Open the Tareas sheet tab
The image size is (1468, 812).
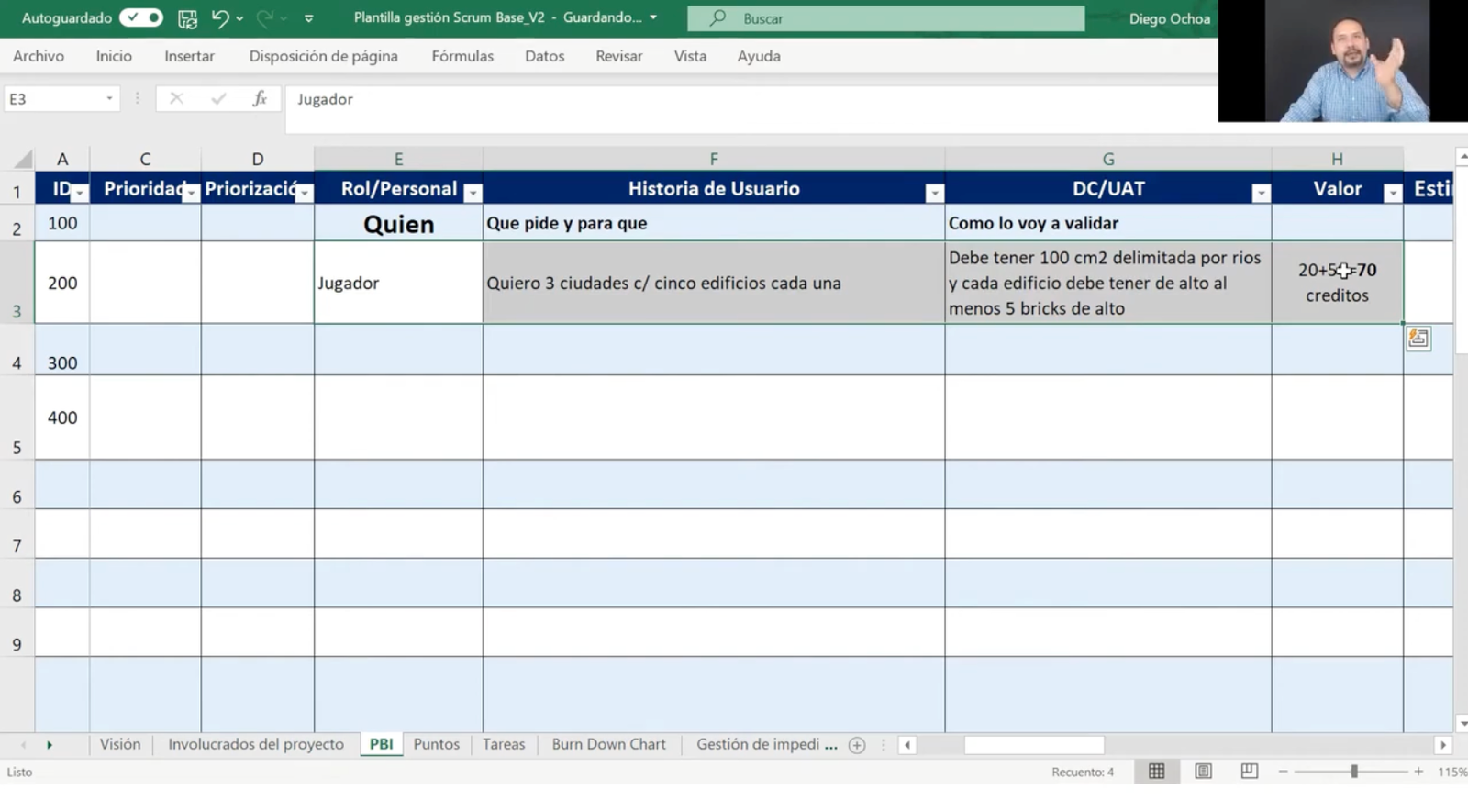click(504, 744)
